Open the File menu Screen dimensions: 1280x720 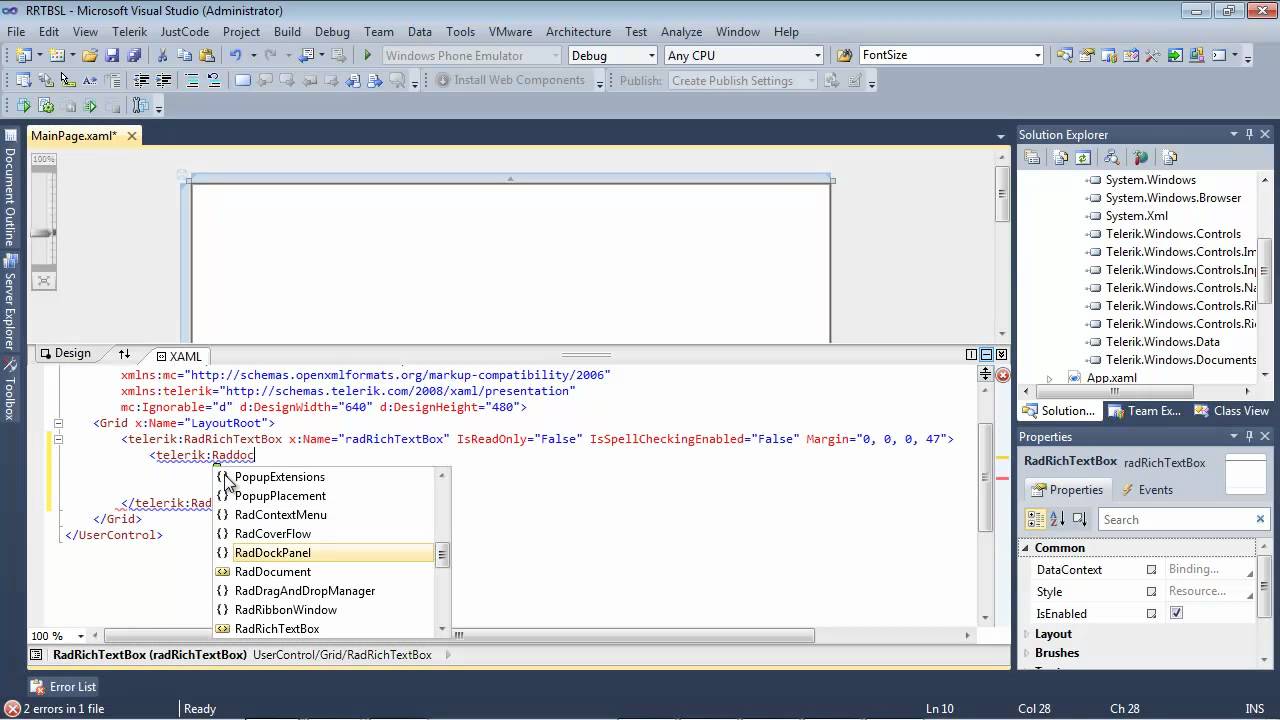[16, 31]
